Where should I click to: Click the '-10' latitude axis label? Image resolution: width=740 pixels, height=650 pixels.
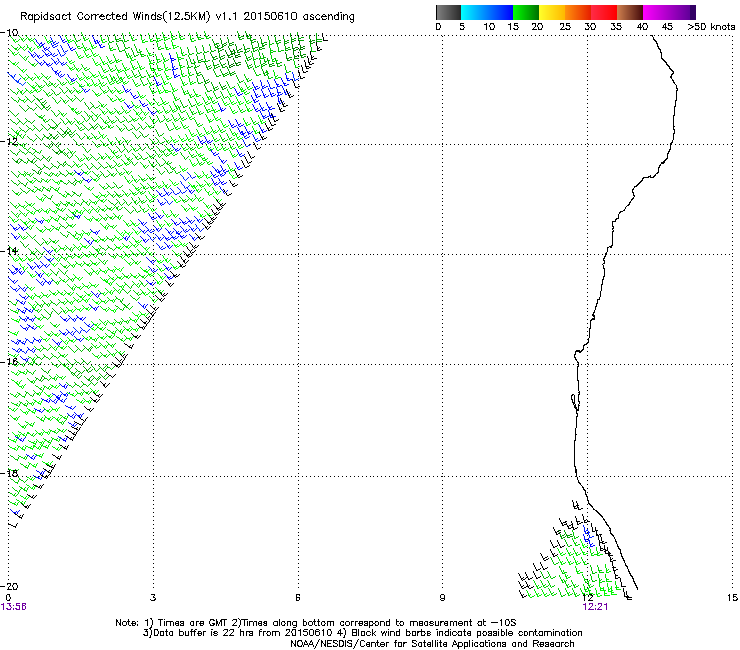pos(9,33)
